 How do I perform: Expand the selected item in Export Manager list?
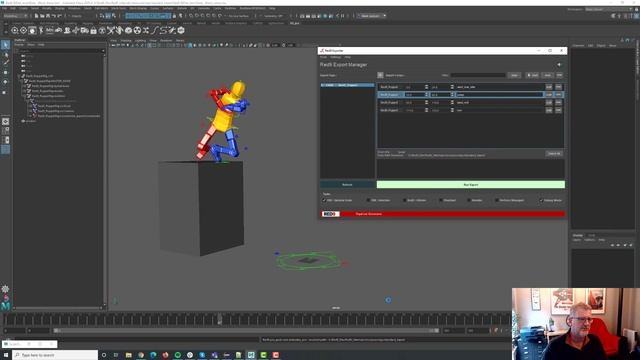point(322,85)
